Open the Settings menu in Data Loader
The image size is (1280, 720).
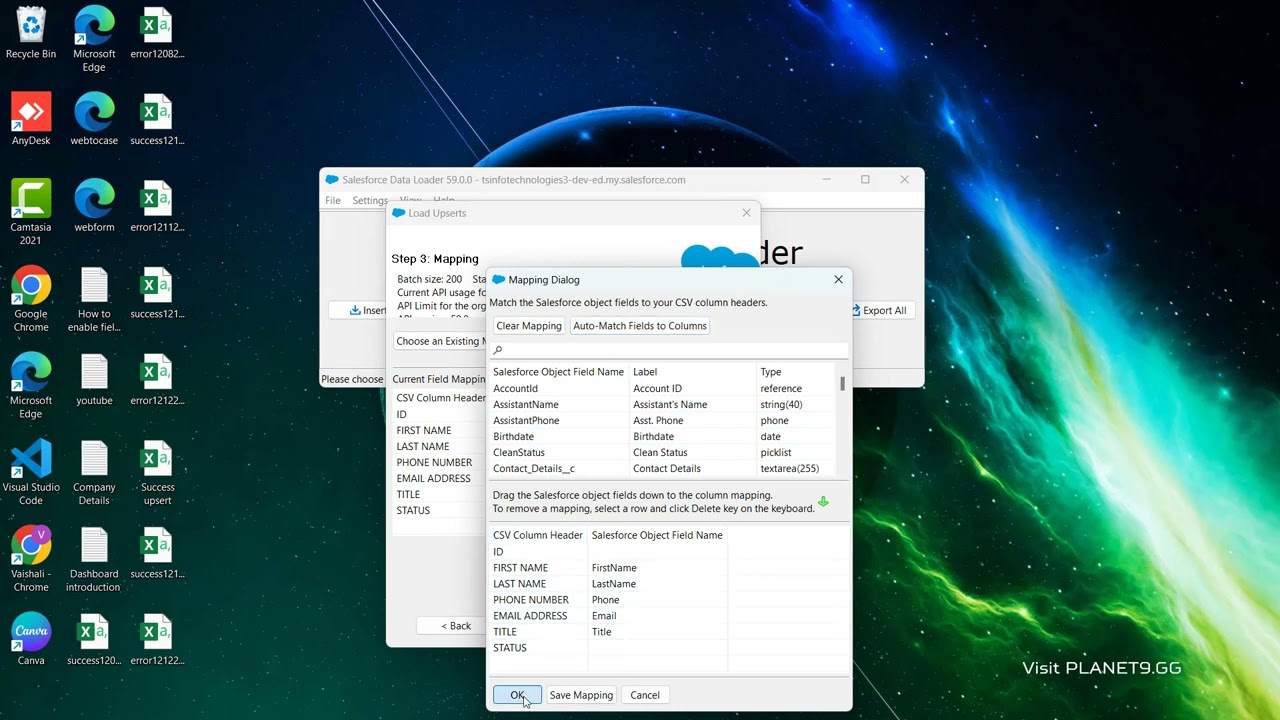click(x=370, y=200)
